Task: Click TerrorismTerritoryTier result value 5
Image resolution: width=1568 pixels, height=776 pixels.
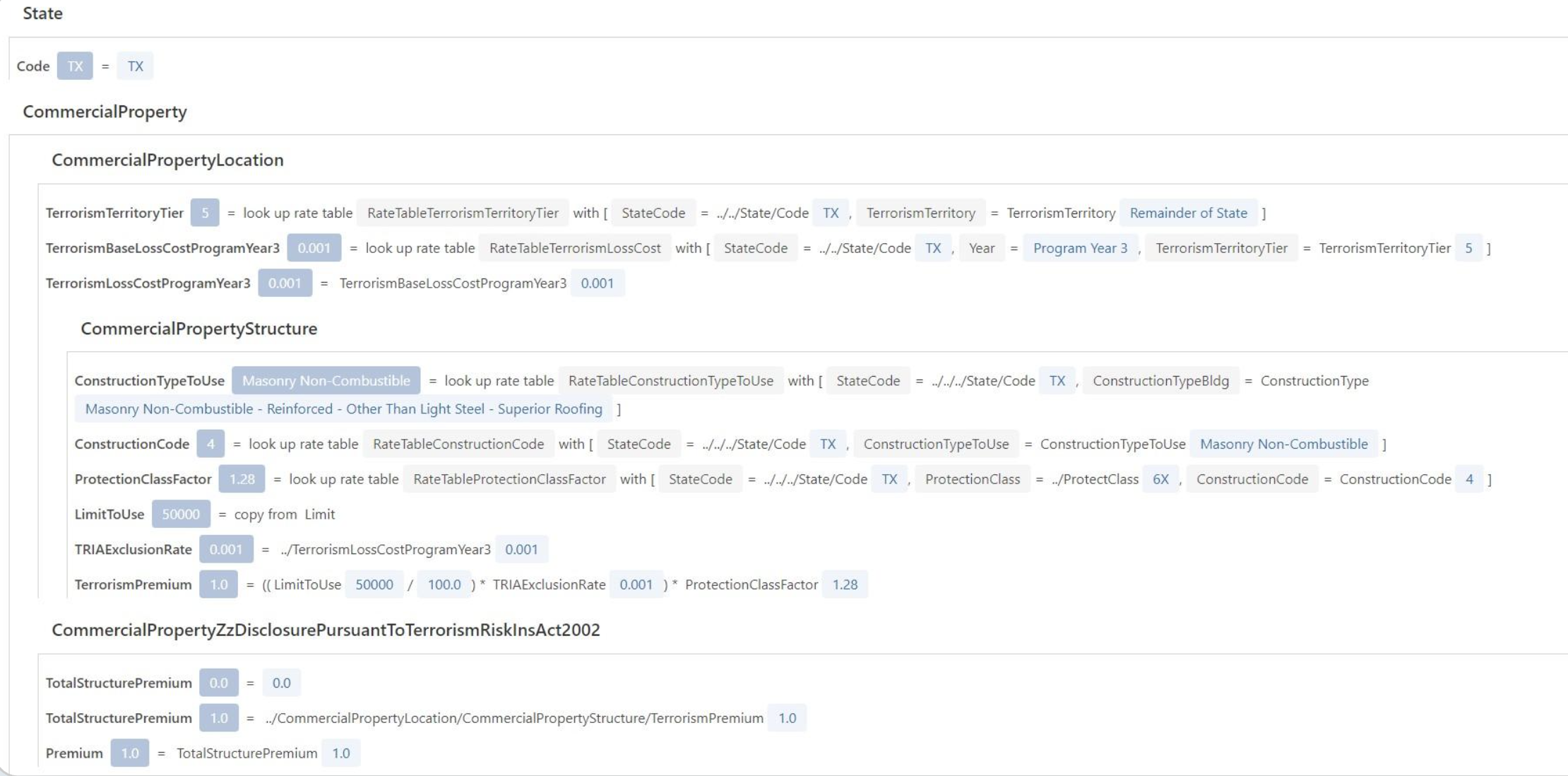Action: [x=205, y=213]
